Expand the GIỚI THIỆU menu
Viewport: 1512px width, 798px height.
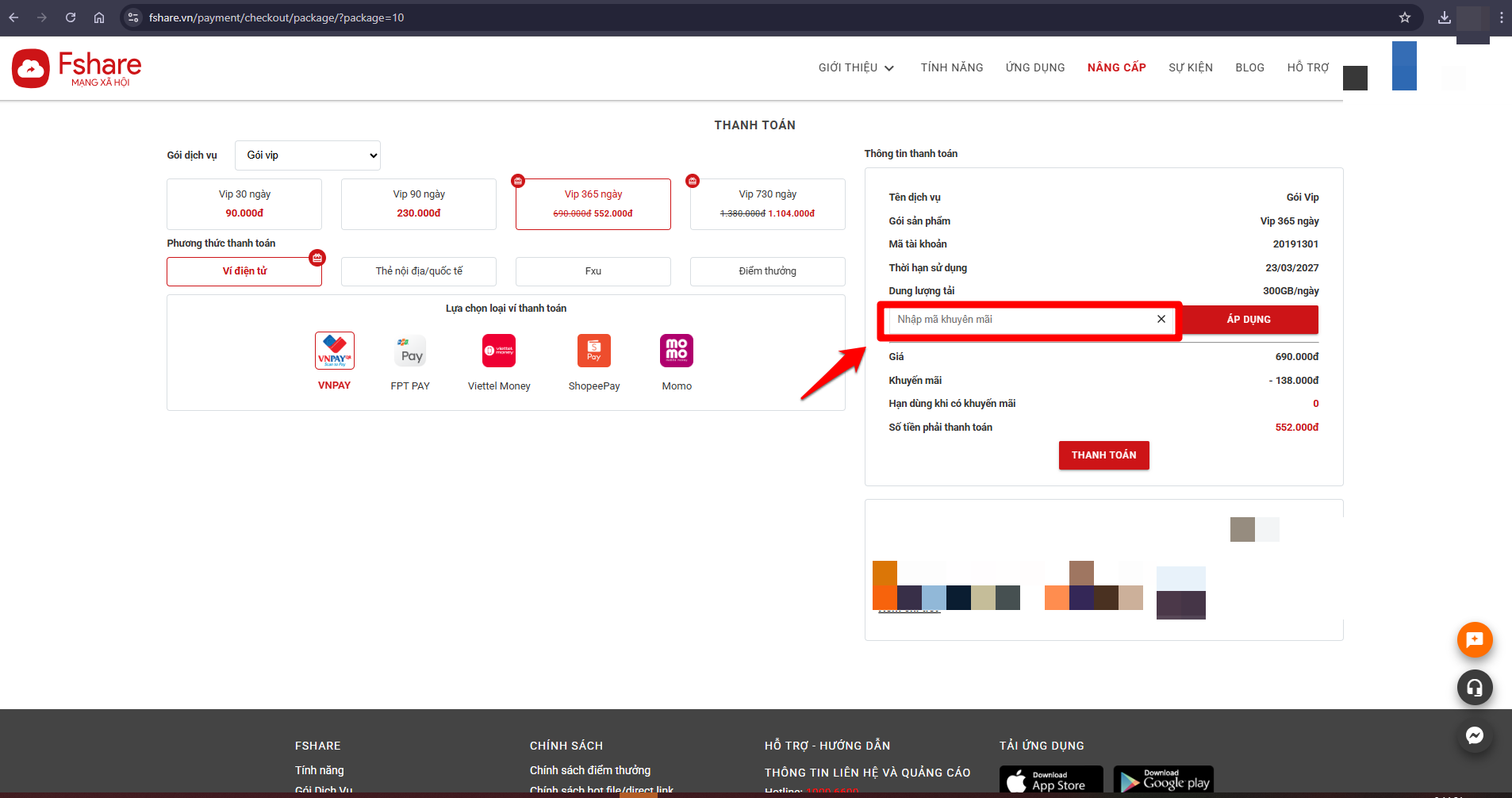point(856,67)
